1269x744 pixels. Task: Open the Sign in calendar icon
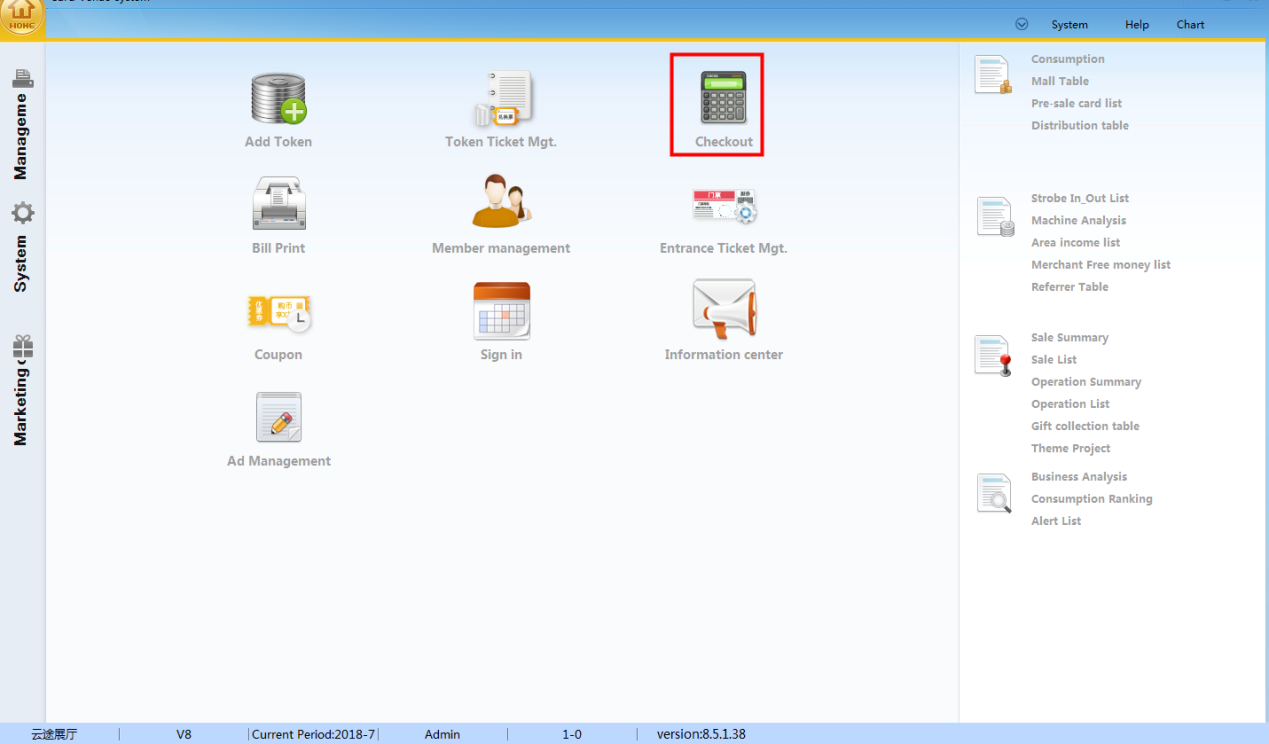tap(501, 311)
